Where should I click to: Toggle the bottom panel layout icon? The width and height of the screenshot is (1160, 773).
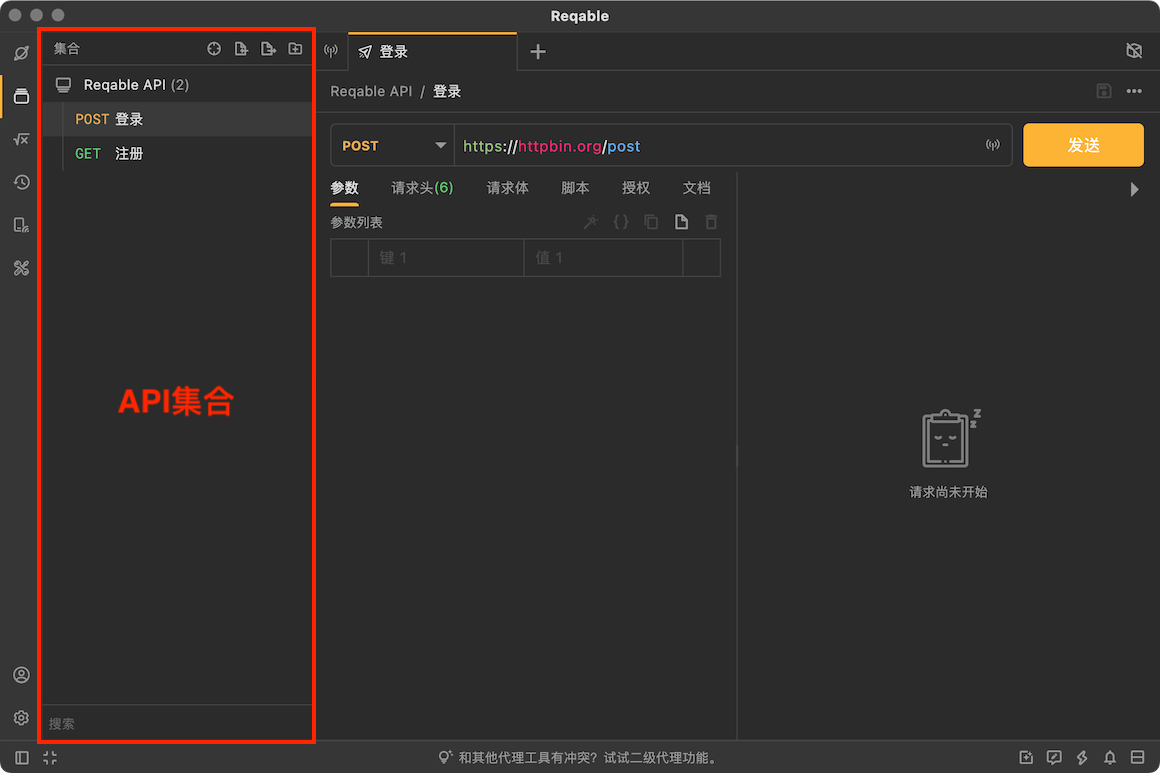coord(1138,757)
